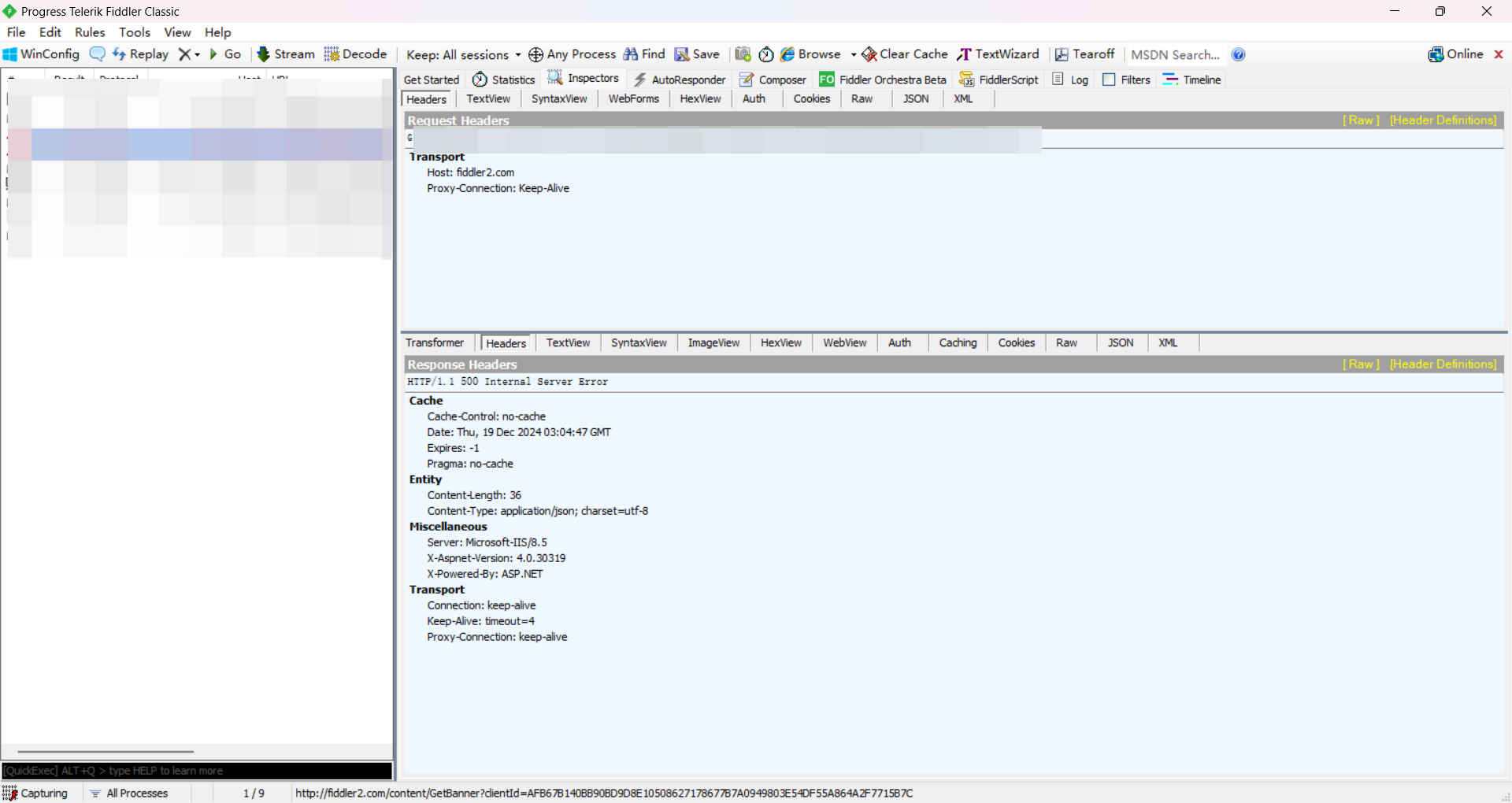
Task: Open WinConfig from the toolbar
Action: coord(41,54)
